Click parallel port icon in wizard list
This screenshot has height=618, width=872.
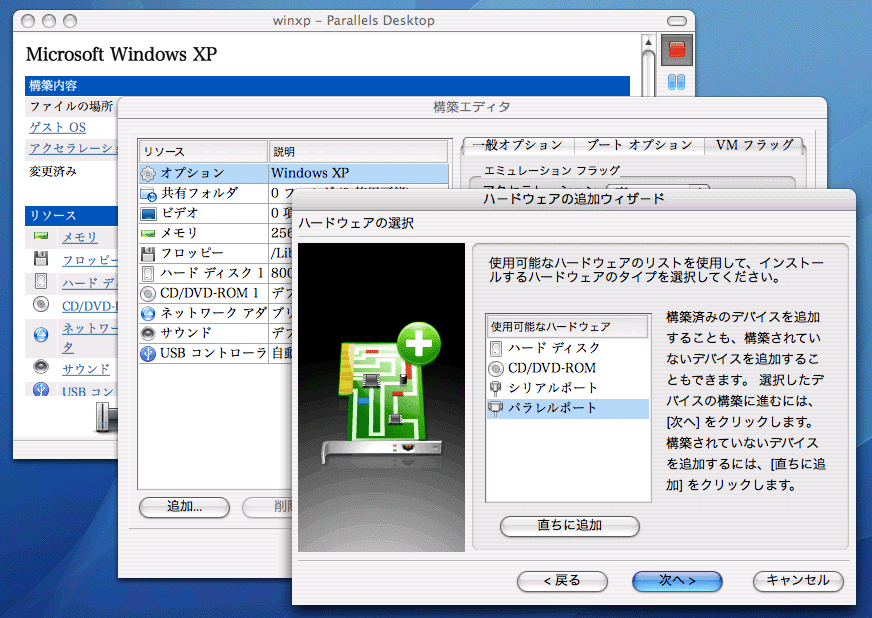coord(496,408)
